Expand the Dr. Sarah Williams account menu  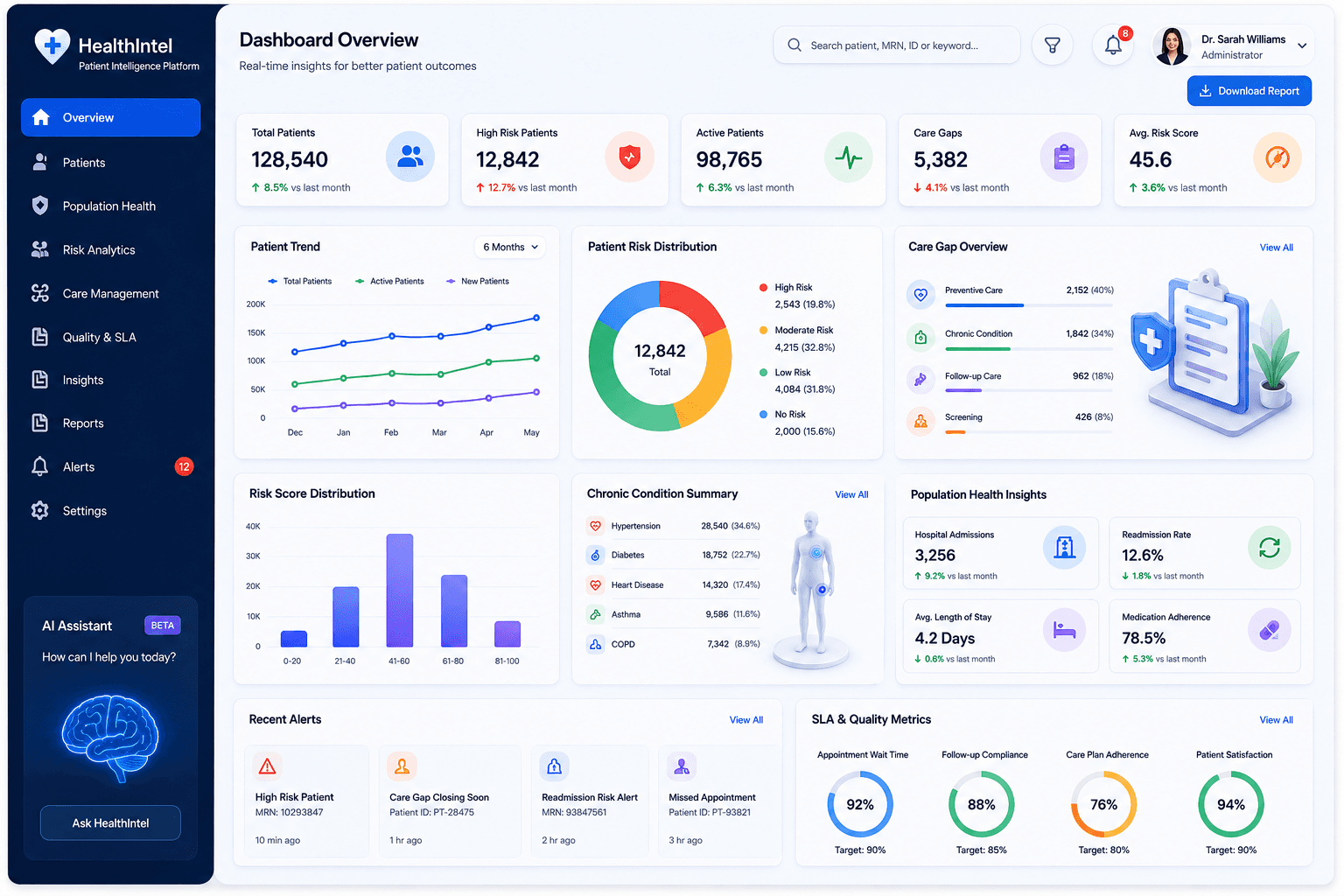1302,45
